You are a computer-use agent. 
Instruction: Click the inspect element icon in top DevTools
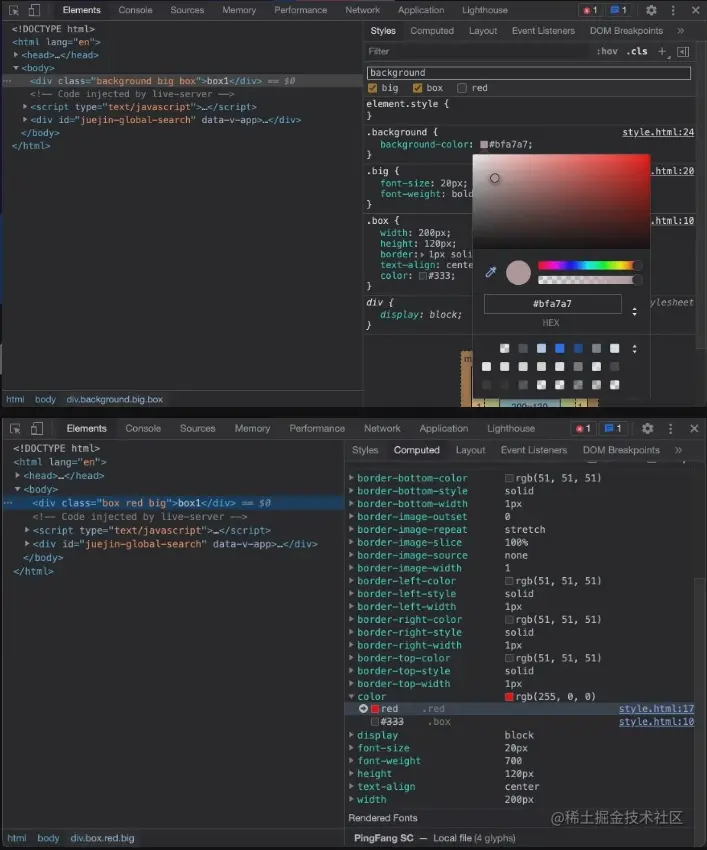click(14, 10)
